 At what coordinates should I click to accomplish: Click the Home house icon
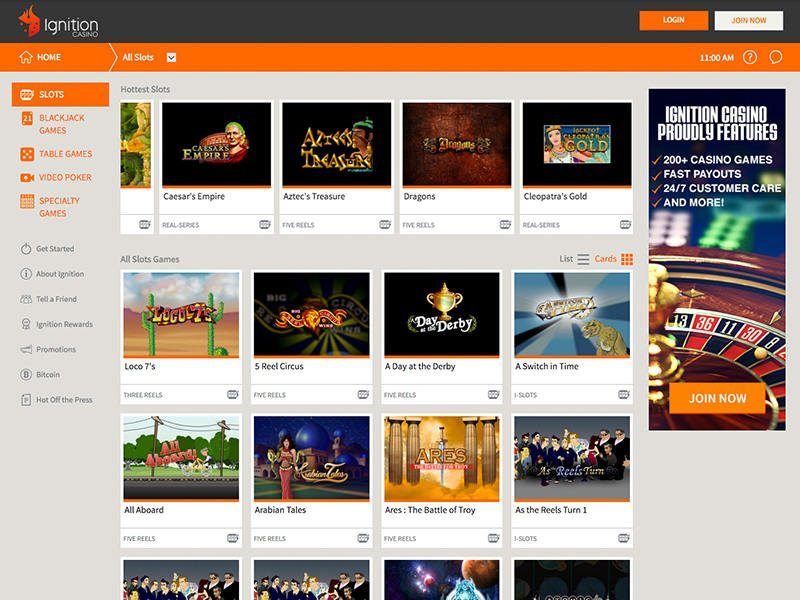26,57
